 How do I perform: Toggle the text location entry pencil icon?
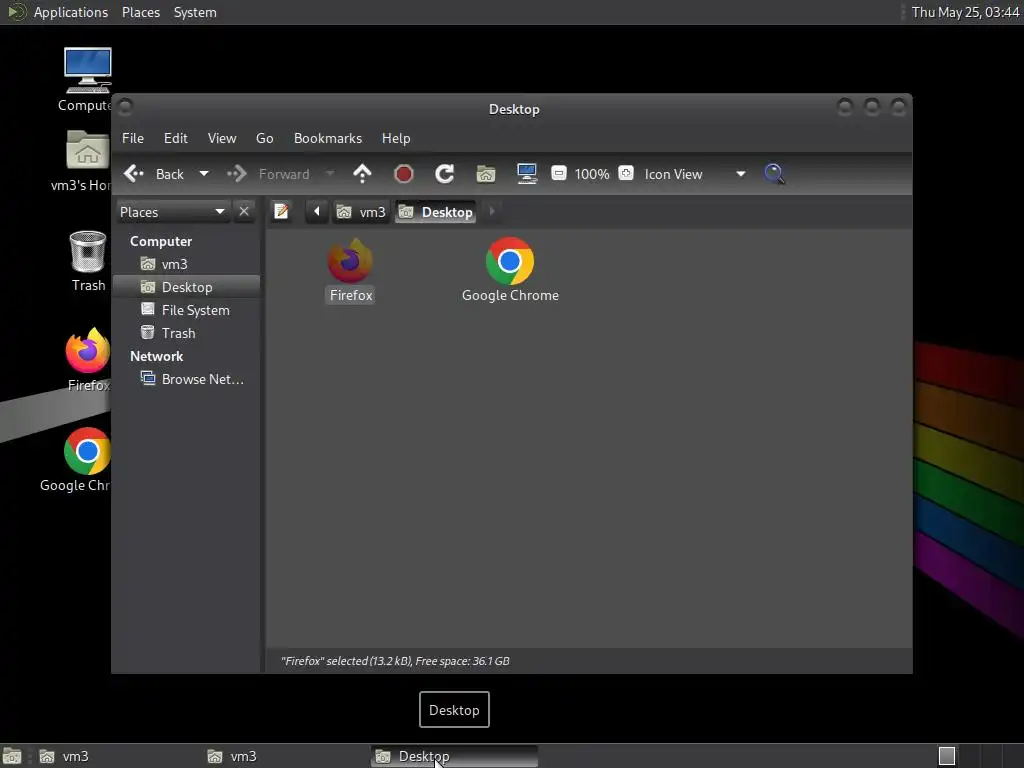coord(281,212)
